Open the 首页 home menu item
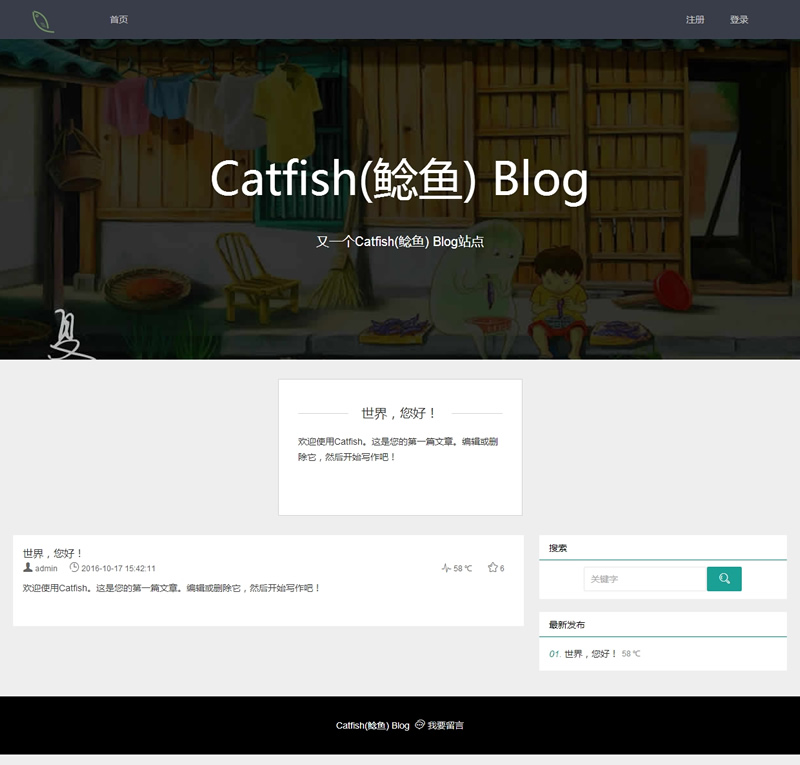Viewport: 800px width, 765px height. coord(119,19)
